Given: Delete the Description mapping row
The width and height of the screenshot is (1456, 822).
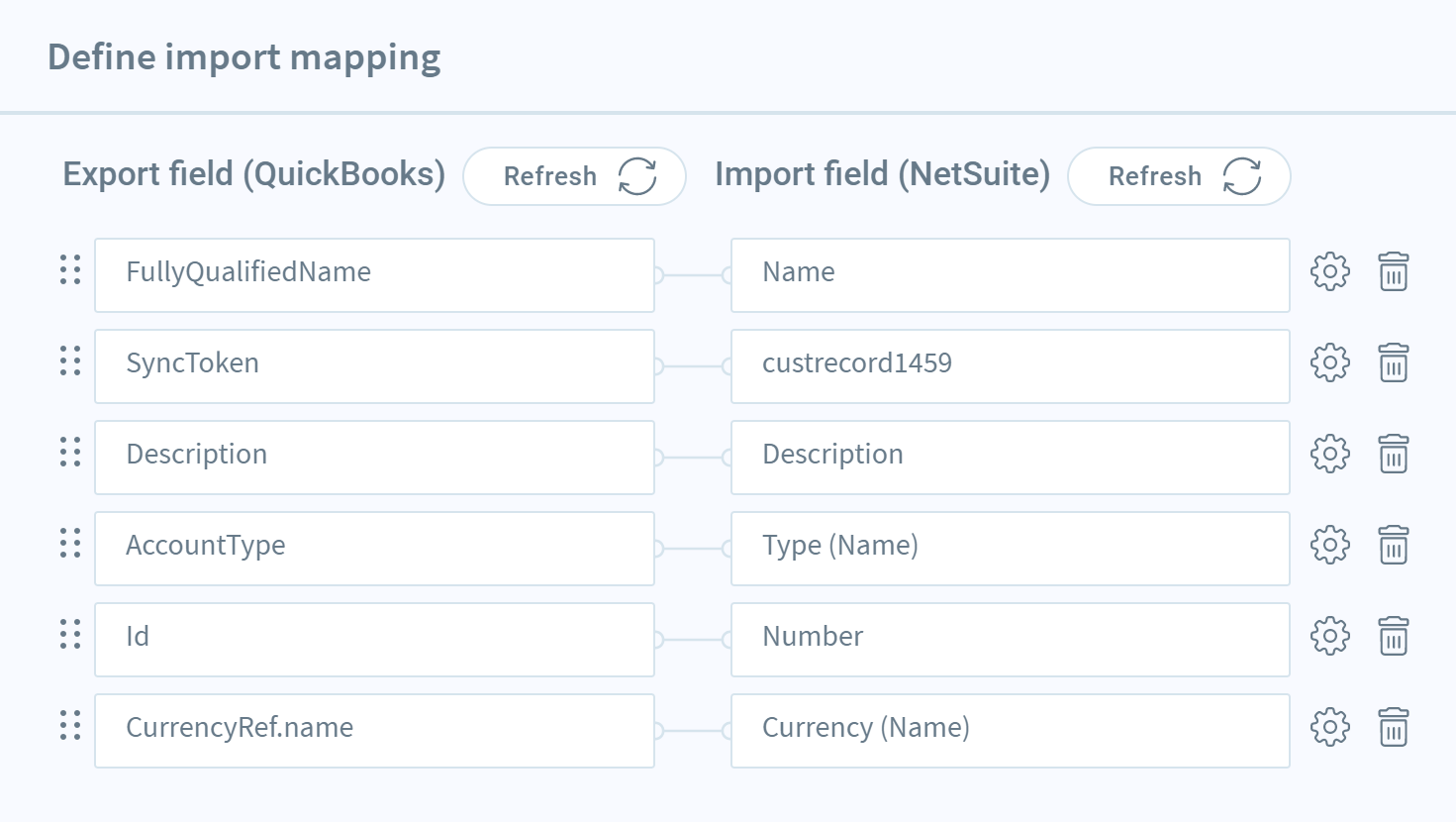Looking at the screenshot, I should [x=1394, y=454].
